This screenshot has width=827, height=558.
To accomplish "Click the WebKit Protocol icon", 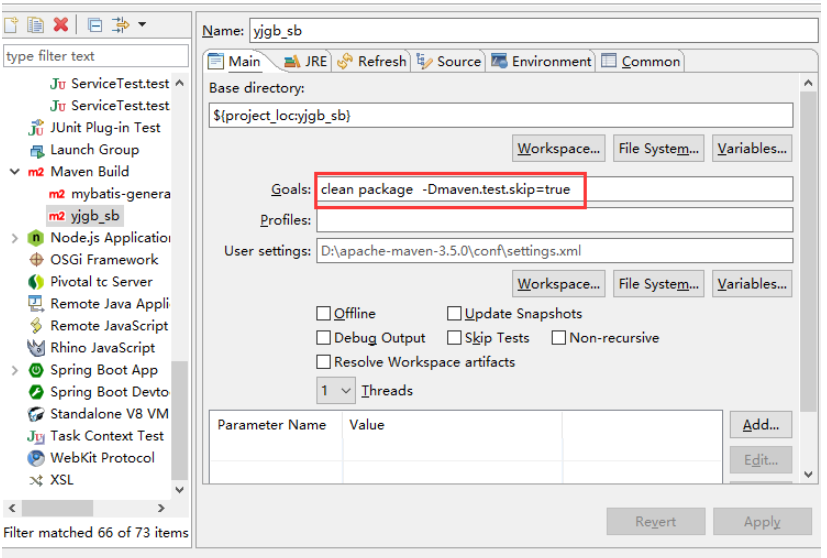I will pyautogui.click(x=36, y=458).
